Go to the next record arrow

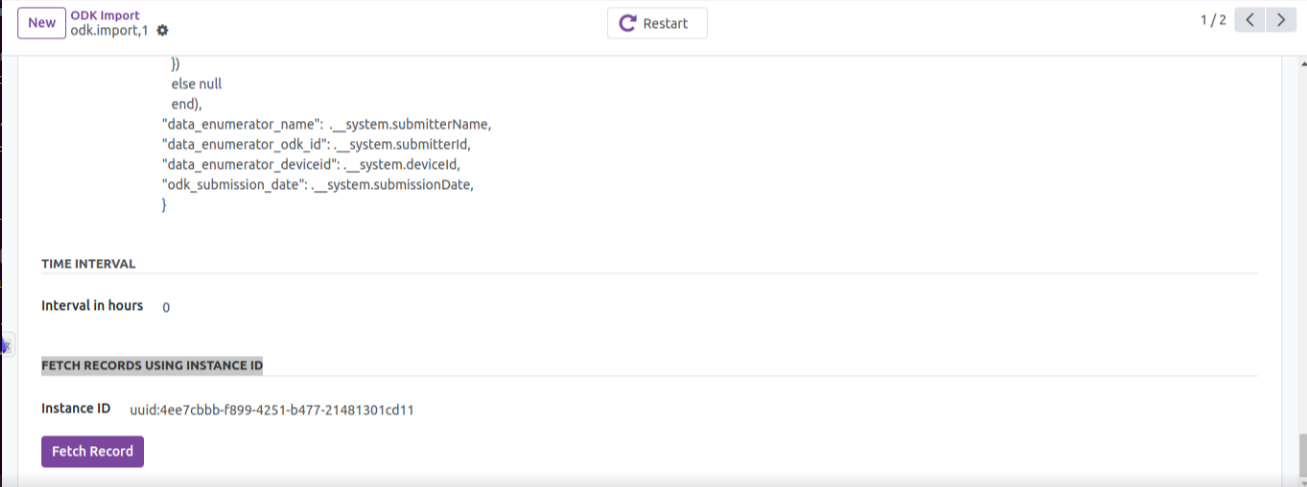[1281, 20]
